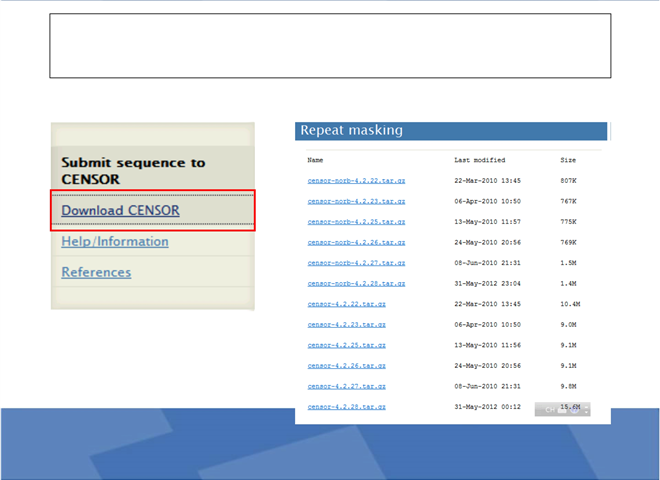
Task: Click the empty title box at top
Action: (330, 45)
